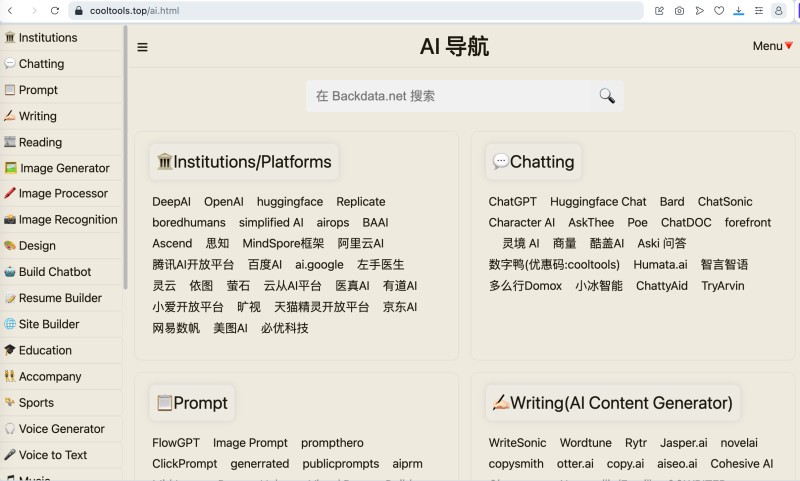Open the Writing(AI Content Generator) heading
The height and width of the screenshot is (481, 800).
[x=612, y=403]
